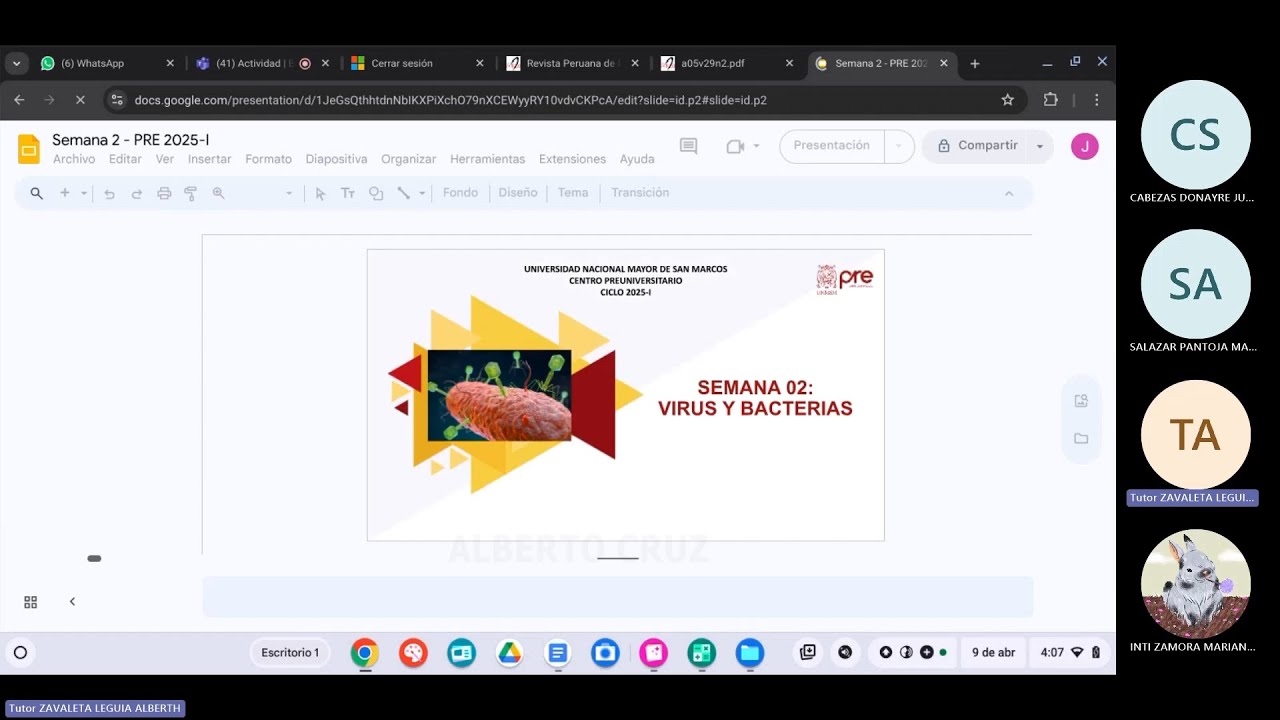Open the side panel folder icon
The width and height of the screenshot is (1280, 720).
coord(1081,439)
